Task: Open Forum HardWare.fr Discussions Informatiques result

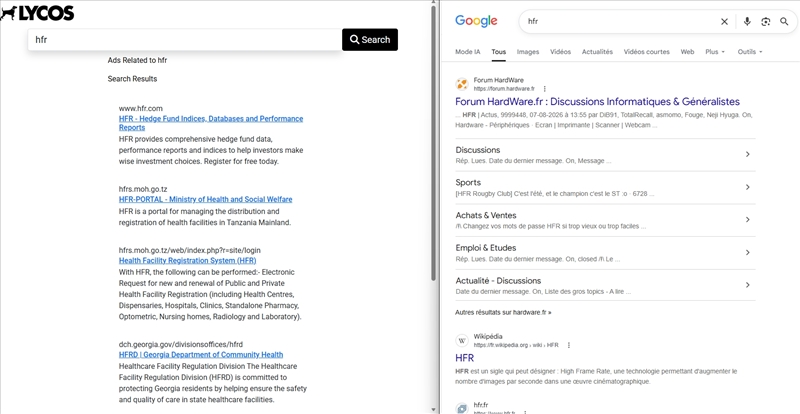Action: [x=597, y=102]
